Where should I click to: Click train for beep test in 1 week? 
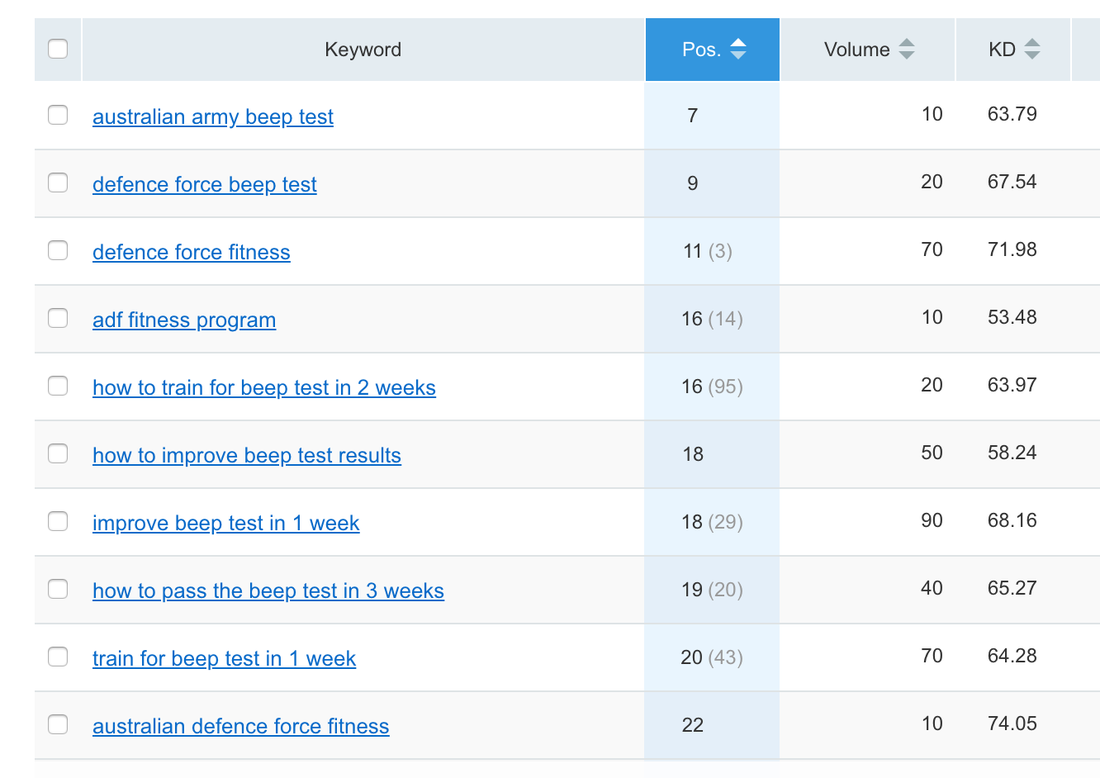224,659
